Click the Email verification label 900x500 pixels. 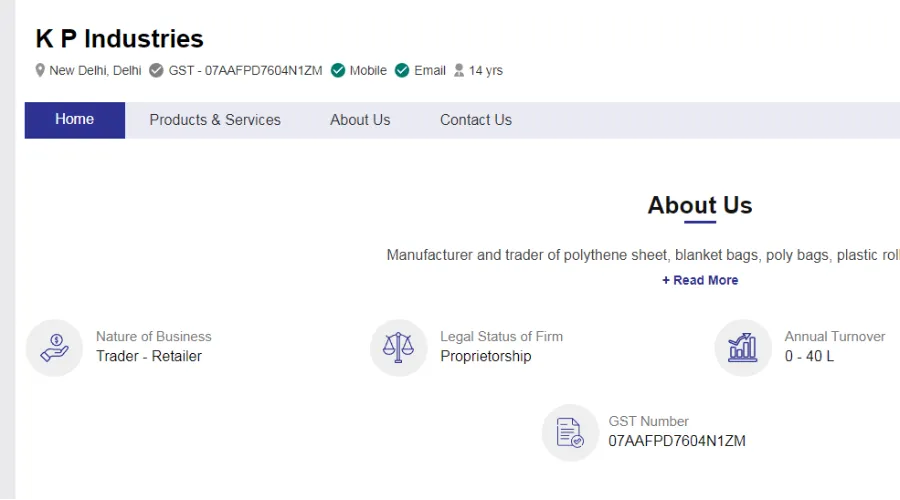pos(430,71)
